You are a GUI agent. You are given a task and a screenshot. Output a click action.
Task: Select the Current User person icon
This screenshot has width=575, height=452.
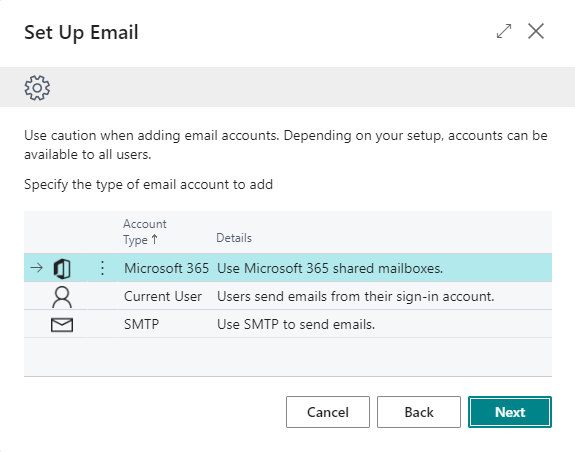pos(62,297)
